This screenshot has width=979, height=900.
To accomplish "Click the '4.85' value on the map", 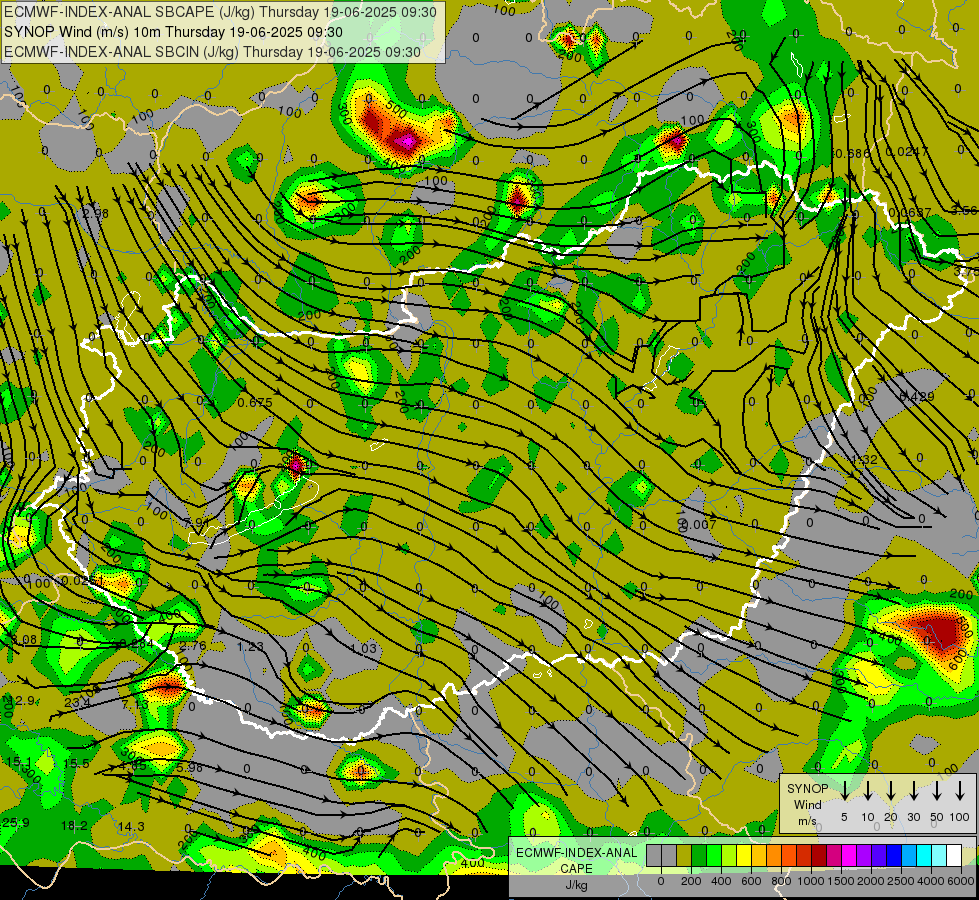I will click(133, 766).
